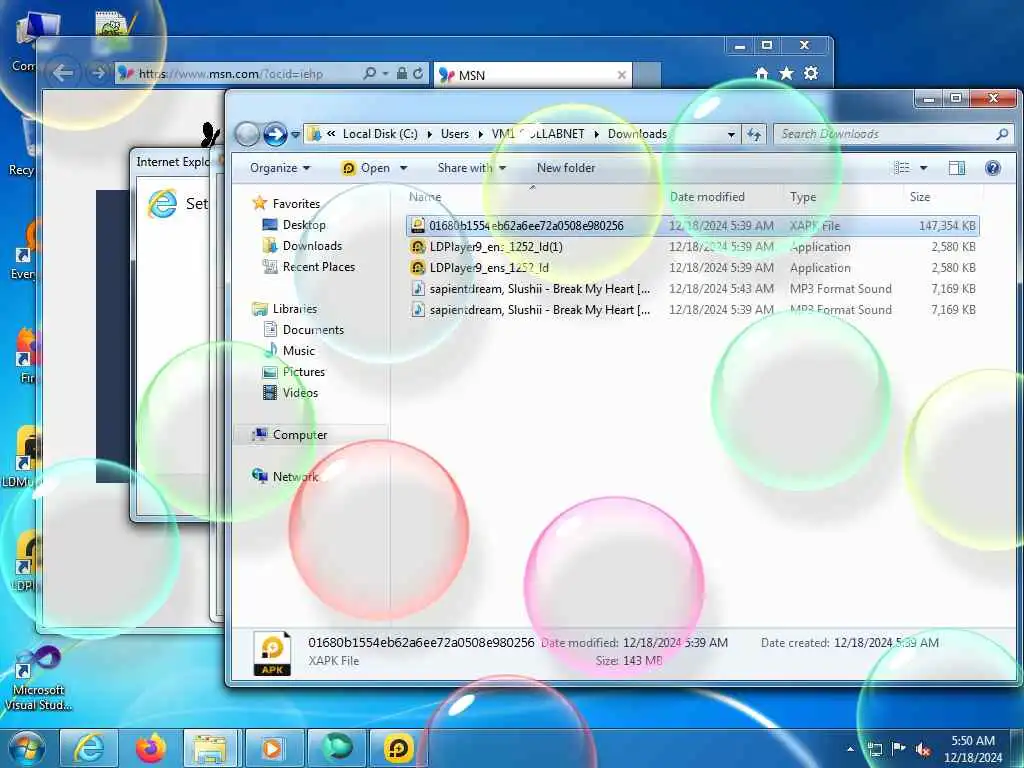Screen dimensions: 1024x768
Task: Refresh the Downloads folder view
Action: (x=754, y=135)
